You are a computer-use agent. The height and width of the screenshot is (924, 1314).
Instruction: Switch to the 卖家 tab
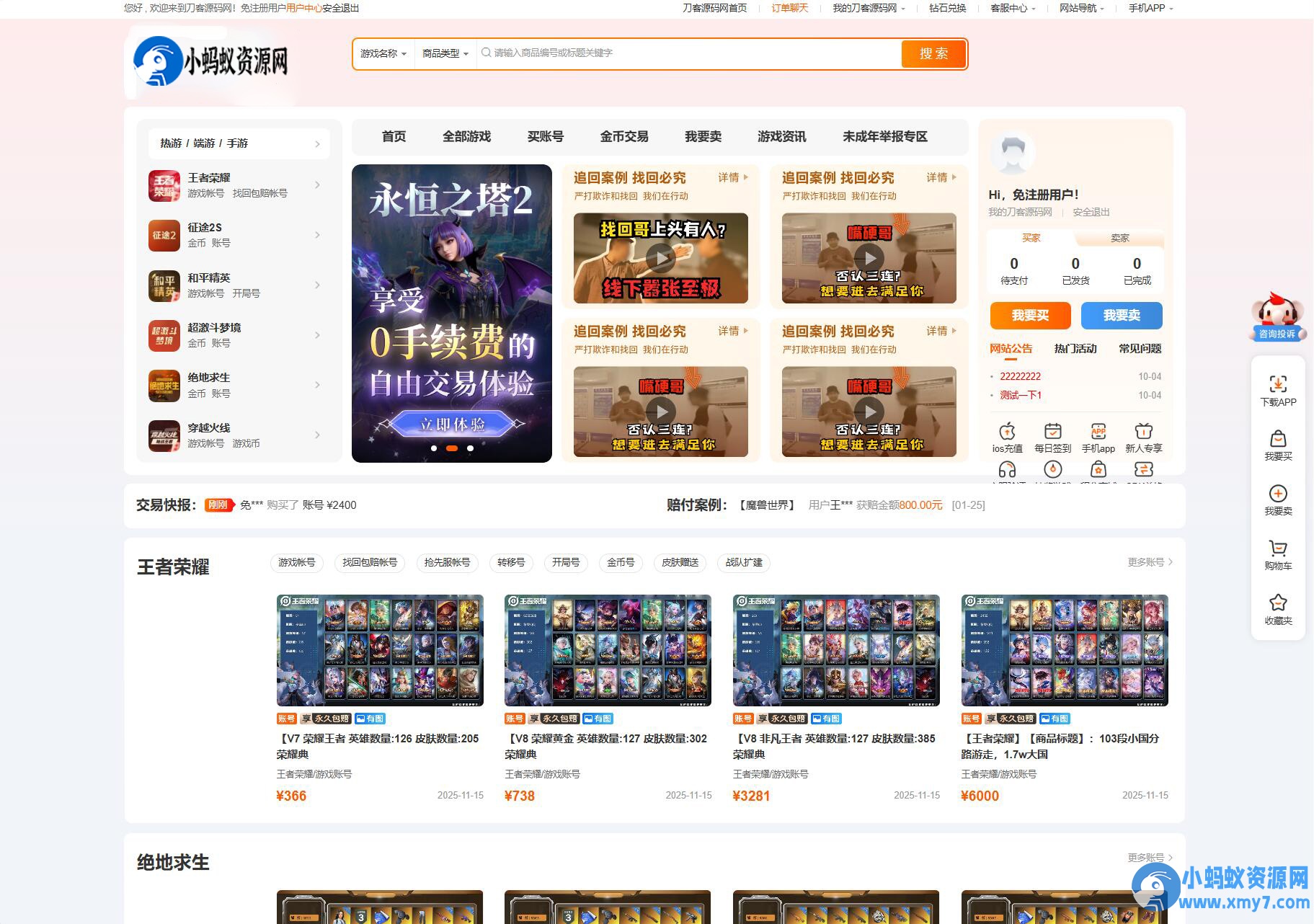[x=1119, y=237]
